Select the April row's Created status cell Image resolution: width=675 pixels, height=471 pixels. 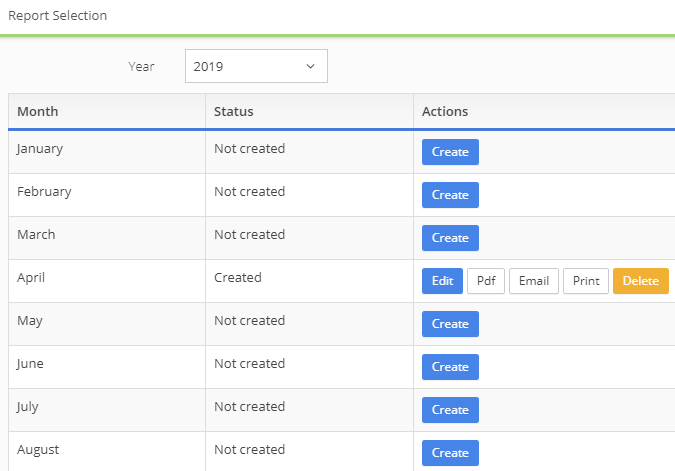[x=238, y=278]
